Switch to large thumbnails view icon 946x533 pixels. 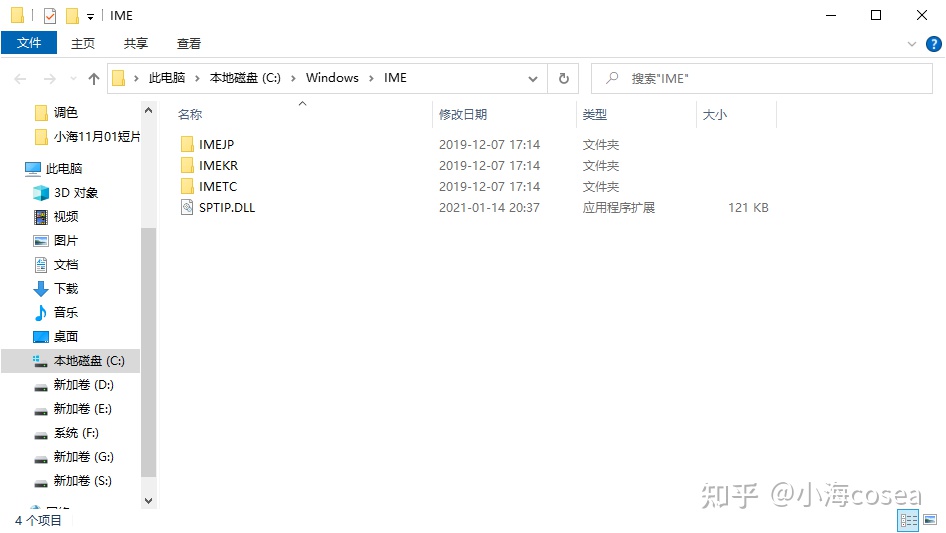[x=930, y=520]
